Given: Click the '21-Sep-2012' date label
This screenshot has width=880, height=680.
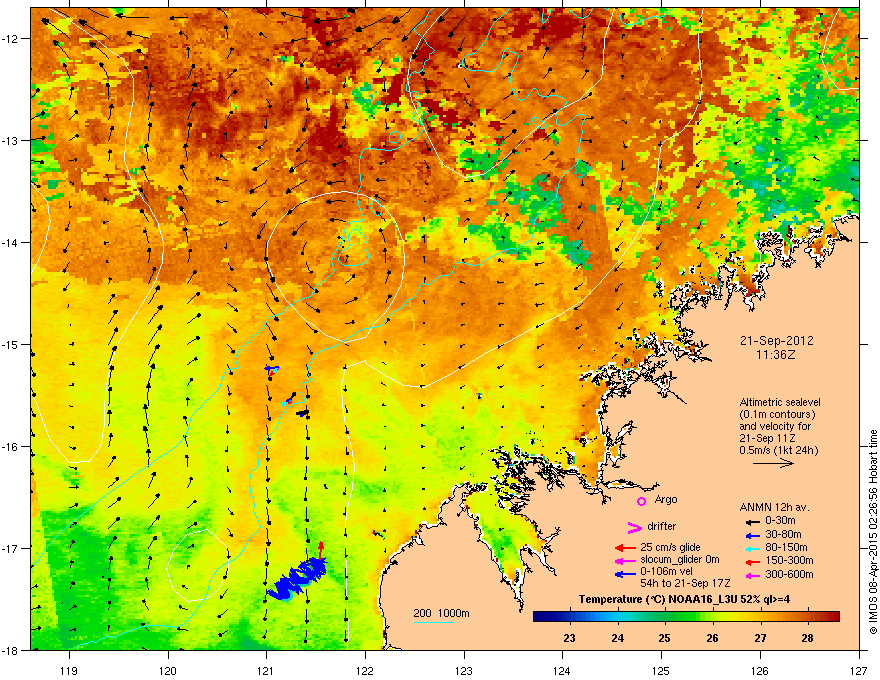Looking at the screenshot, I should click(x=776, y=341).
